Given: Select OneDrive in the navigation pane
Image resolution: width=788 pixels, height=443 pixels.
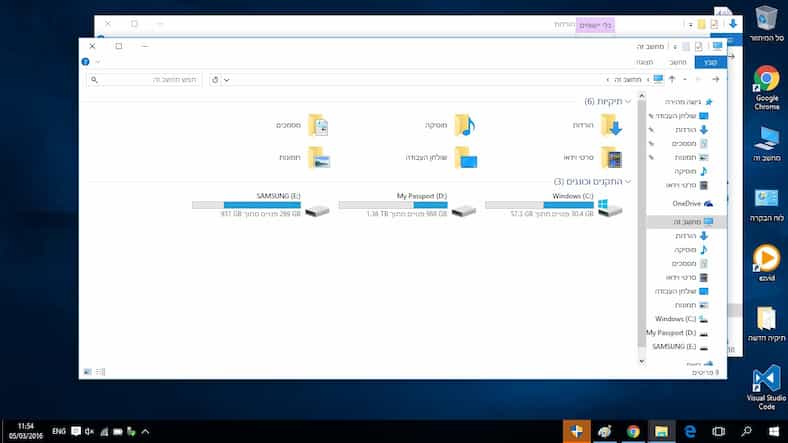Looking at the screenshot, I should pos(687,203).
